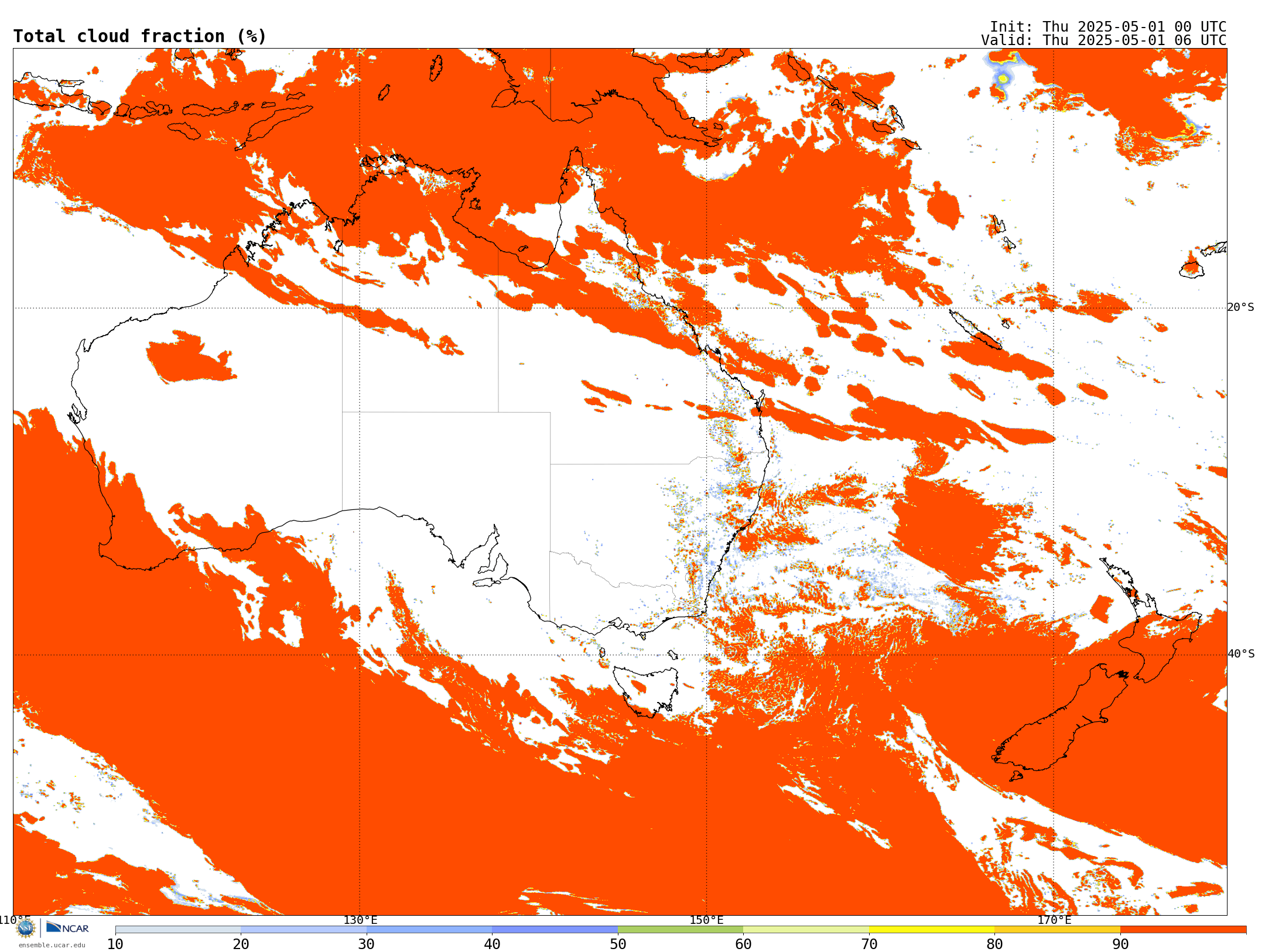Viewport: 1265px width, 952px height.
Task: Click the NCAR logo
Action: (67, 928)
